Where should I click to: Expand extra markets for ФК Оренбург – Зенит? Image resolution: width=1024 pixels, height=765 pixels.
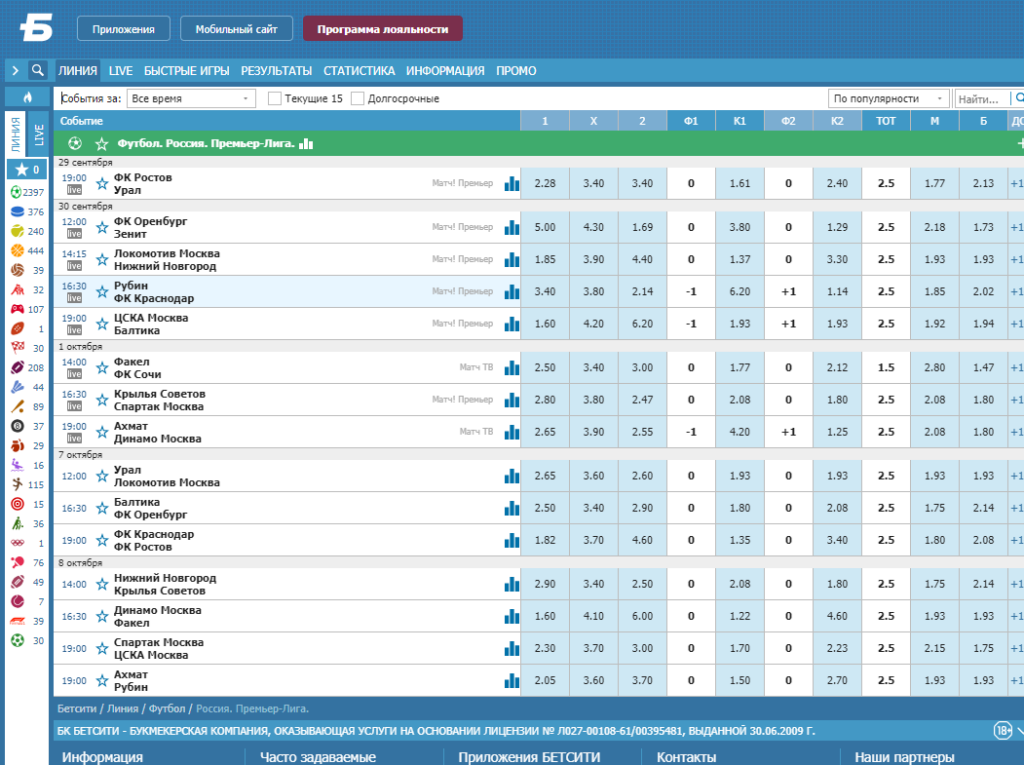tap(1016, 227)
